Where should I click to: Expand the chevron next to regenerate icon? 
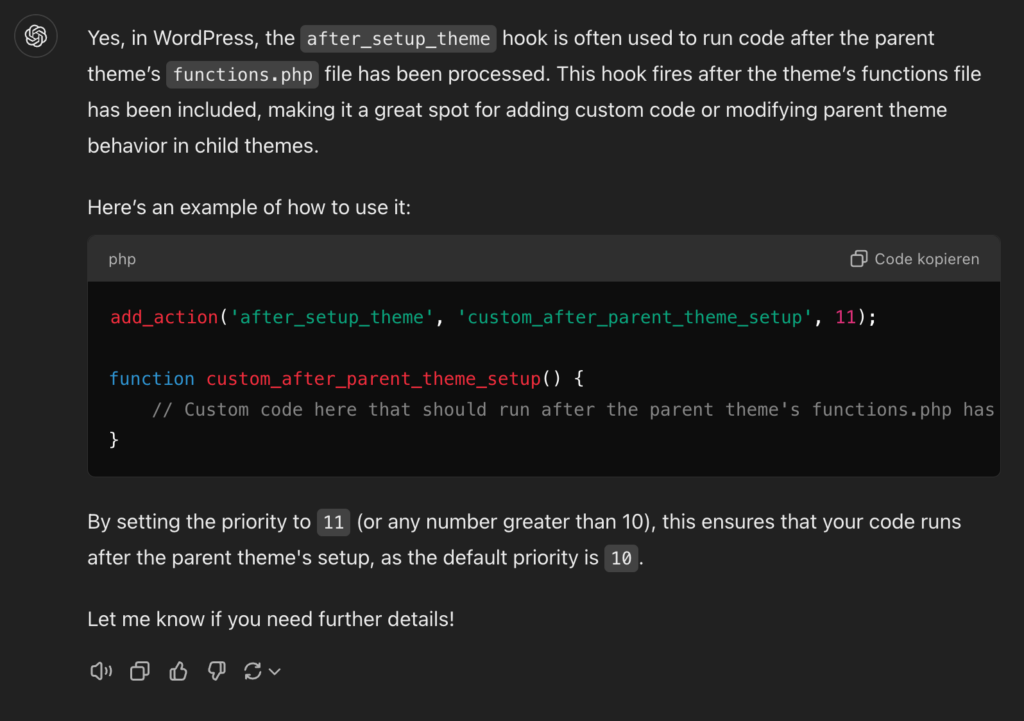(275, 672)
